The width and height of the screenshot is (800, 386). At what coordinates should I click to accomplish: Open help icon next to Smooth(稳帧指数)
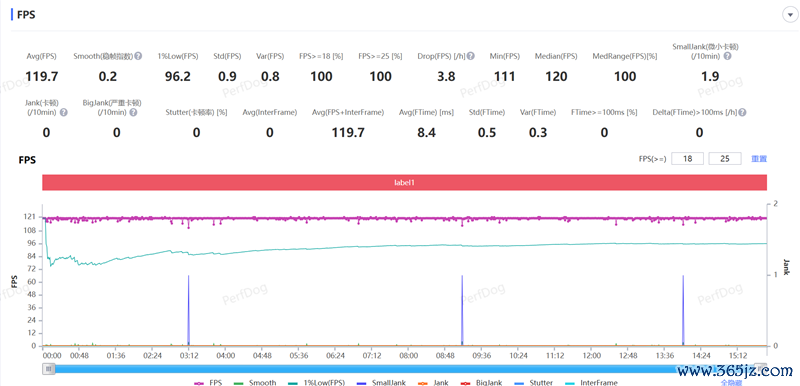pyautogui.click(x=138, y=56)
